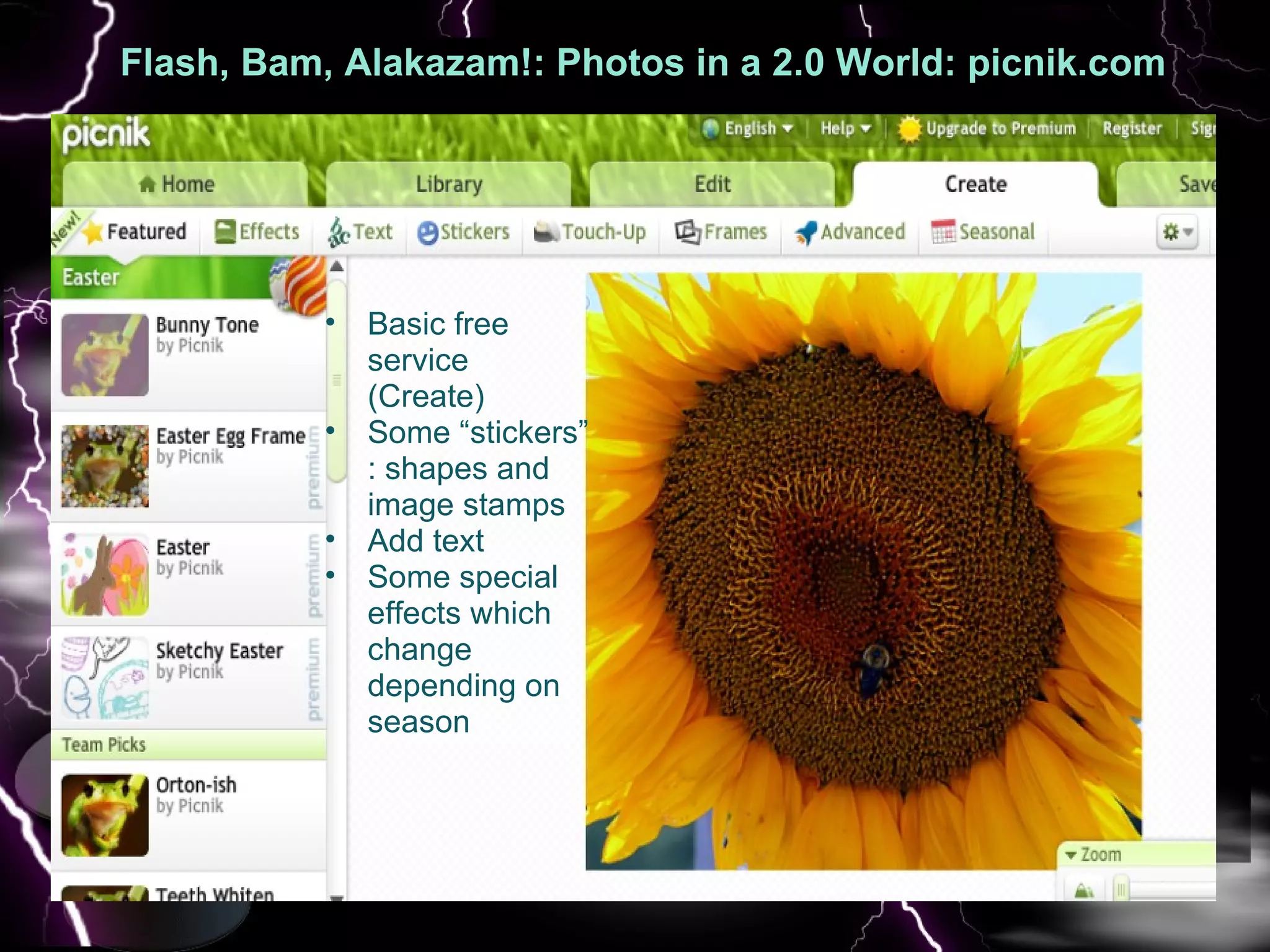Click the green Effects icon
This screenshot has width=1270, height=952.
coord(225,232)
